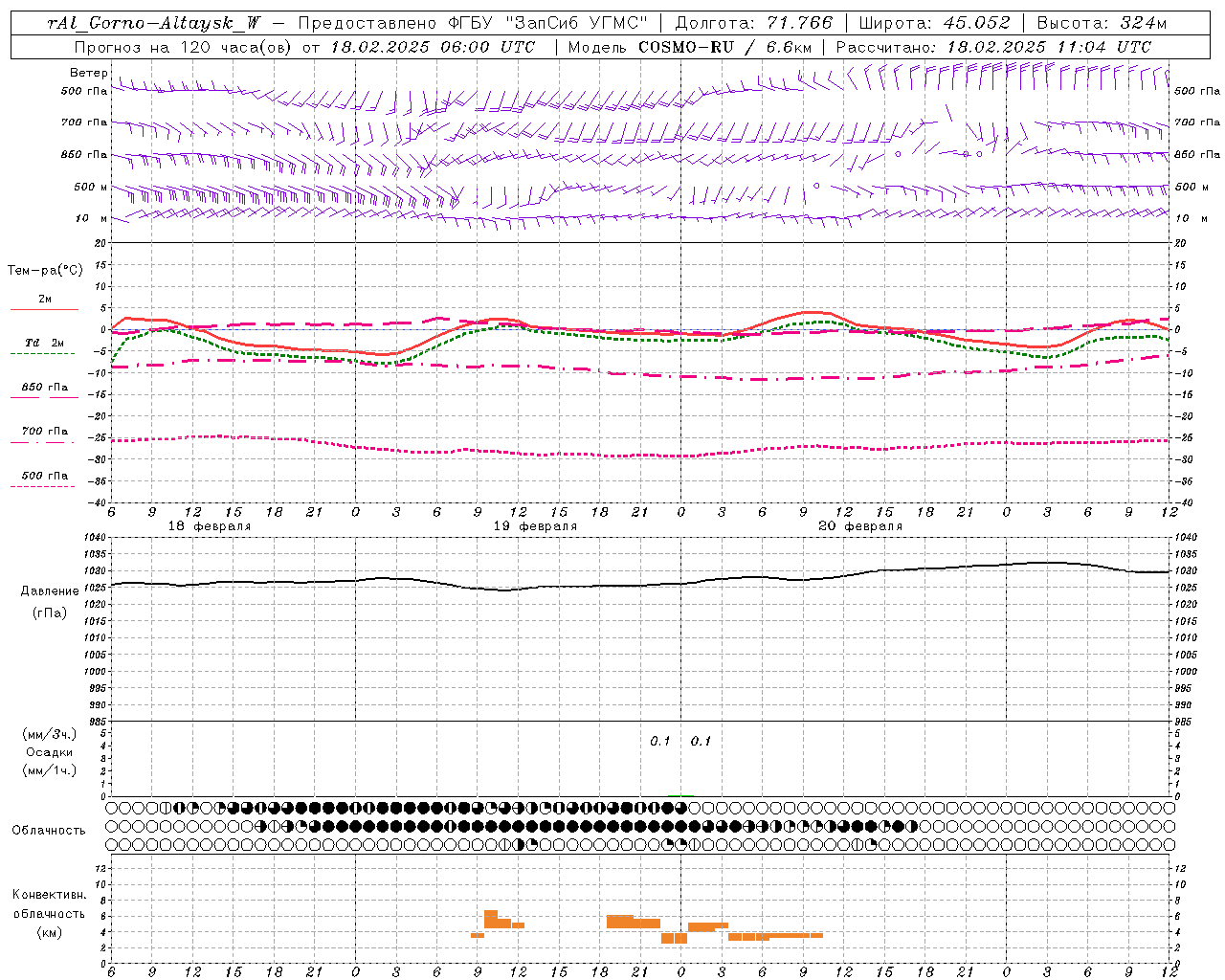
Task: Click the tallest orange convective cloud bar
Action: coord(490,919)
